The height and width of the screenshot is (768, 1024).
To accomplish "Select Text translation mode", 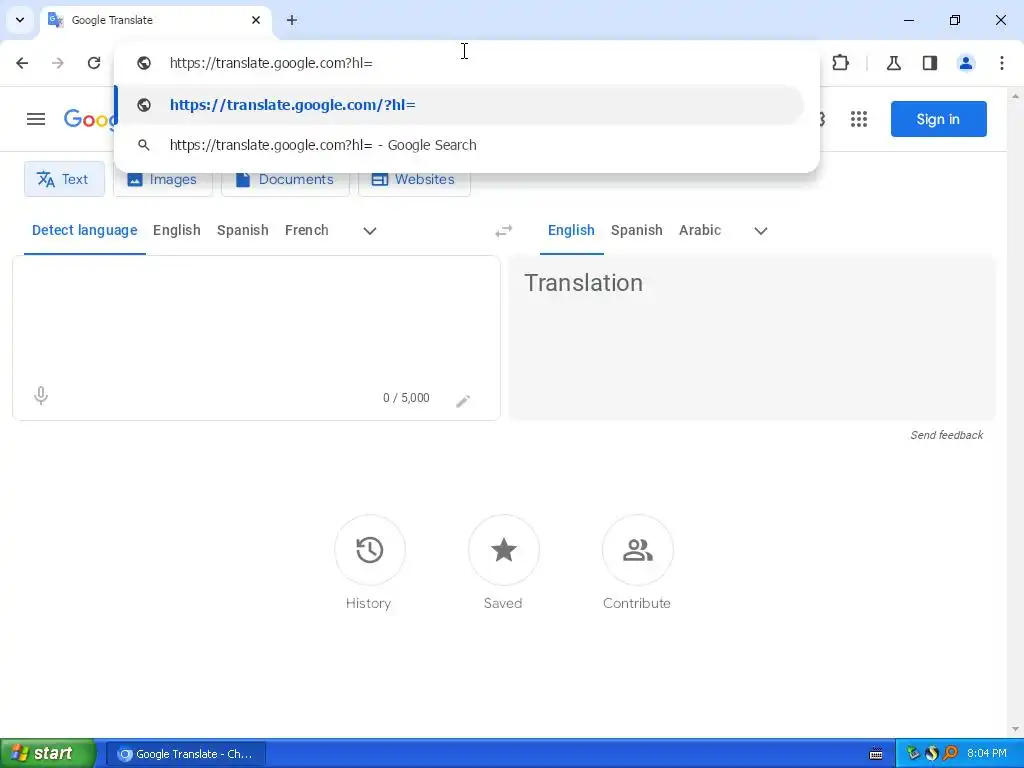I will pos(64,179).
